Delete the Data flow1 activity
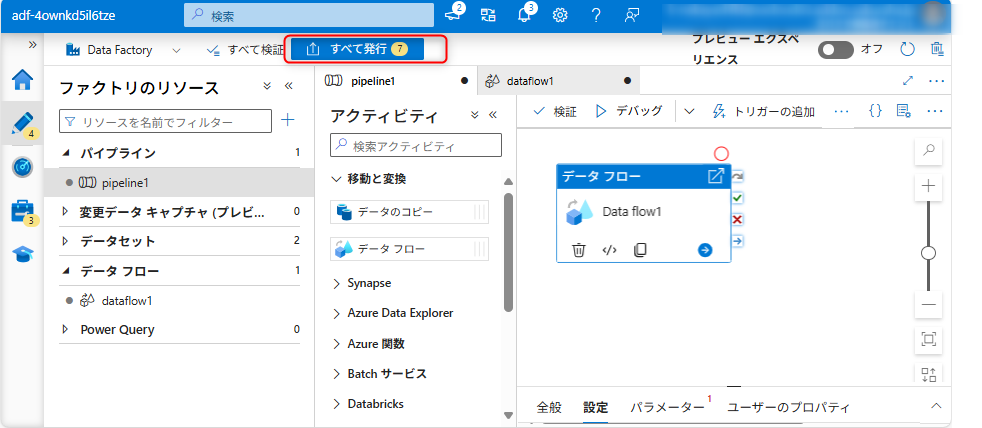The image size is (982, 428). 579,250
